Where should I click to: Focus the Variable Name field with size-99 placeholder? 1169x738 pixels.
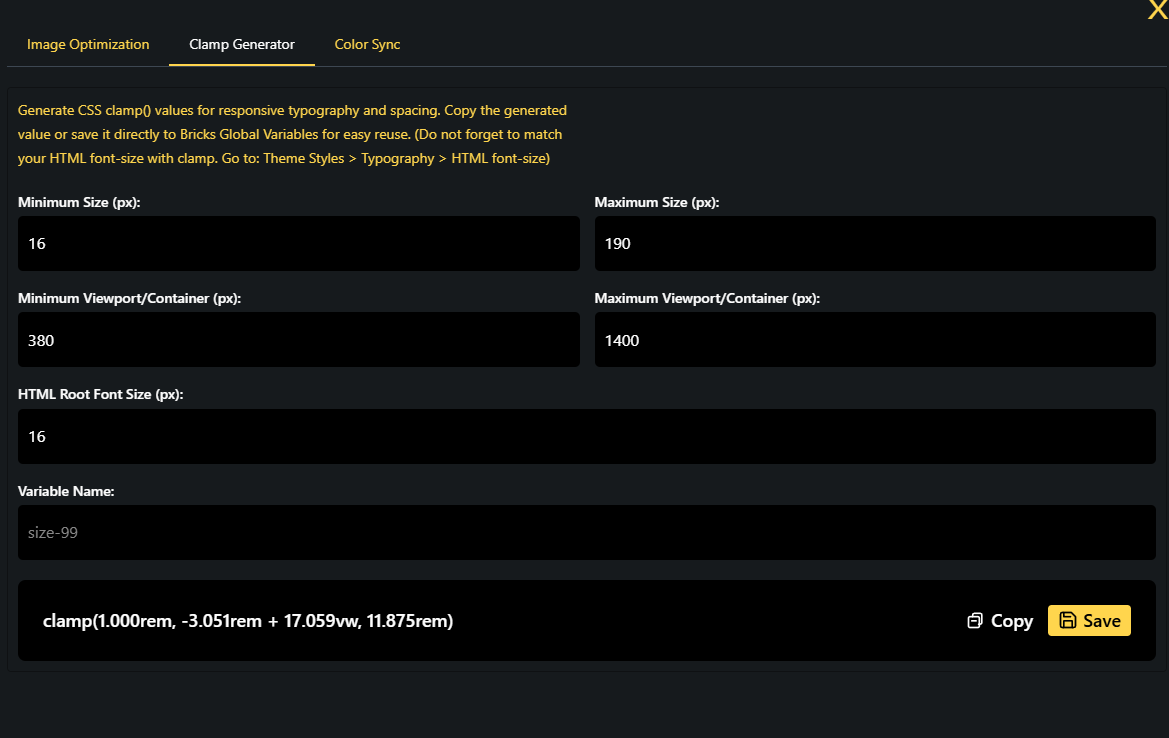tap(586, 532)
